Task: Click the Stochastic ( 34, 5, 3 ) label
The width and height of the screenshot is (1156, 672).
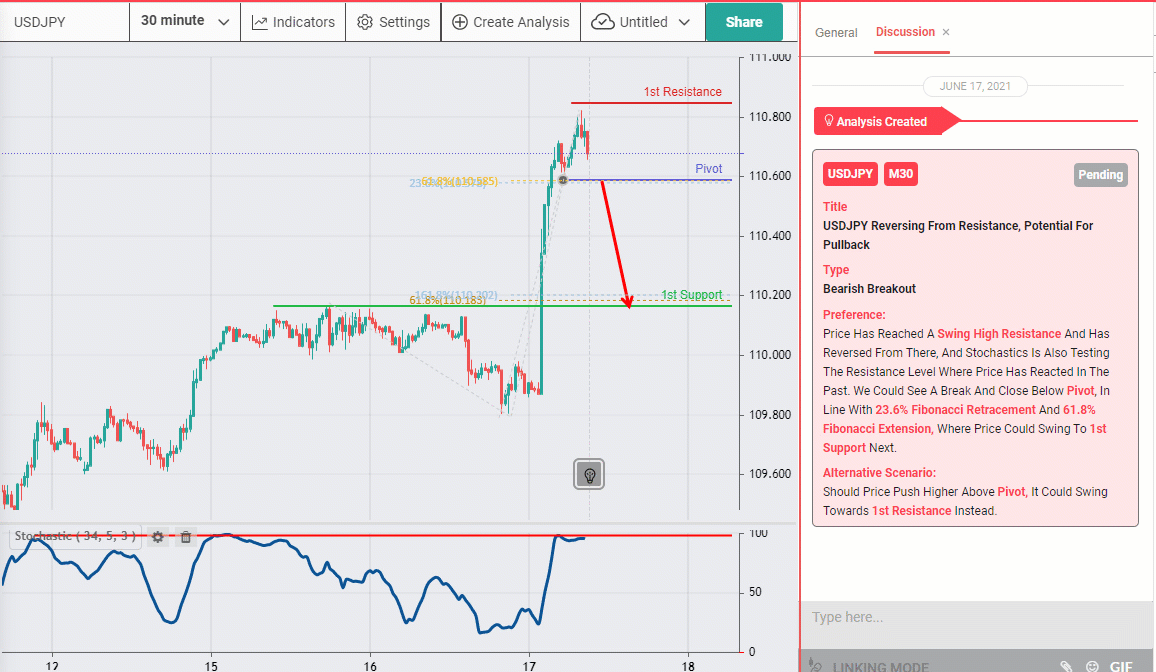Action: point(75,536)
